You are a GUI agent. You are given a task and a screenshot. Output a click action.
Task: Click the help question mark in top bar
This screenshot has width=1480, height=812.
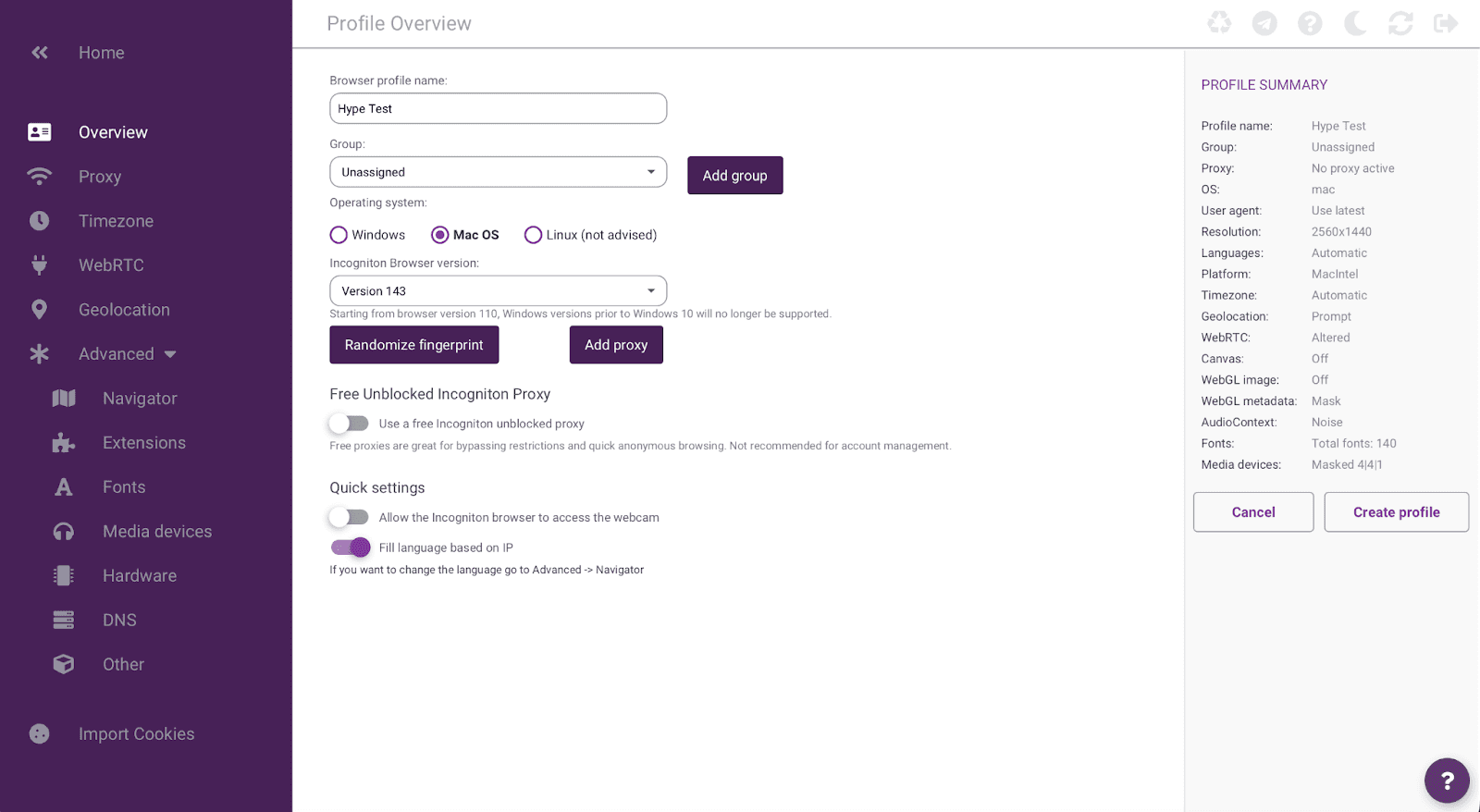(x=1310, y=23)
